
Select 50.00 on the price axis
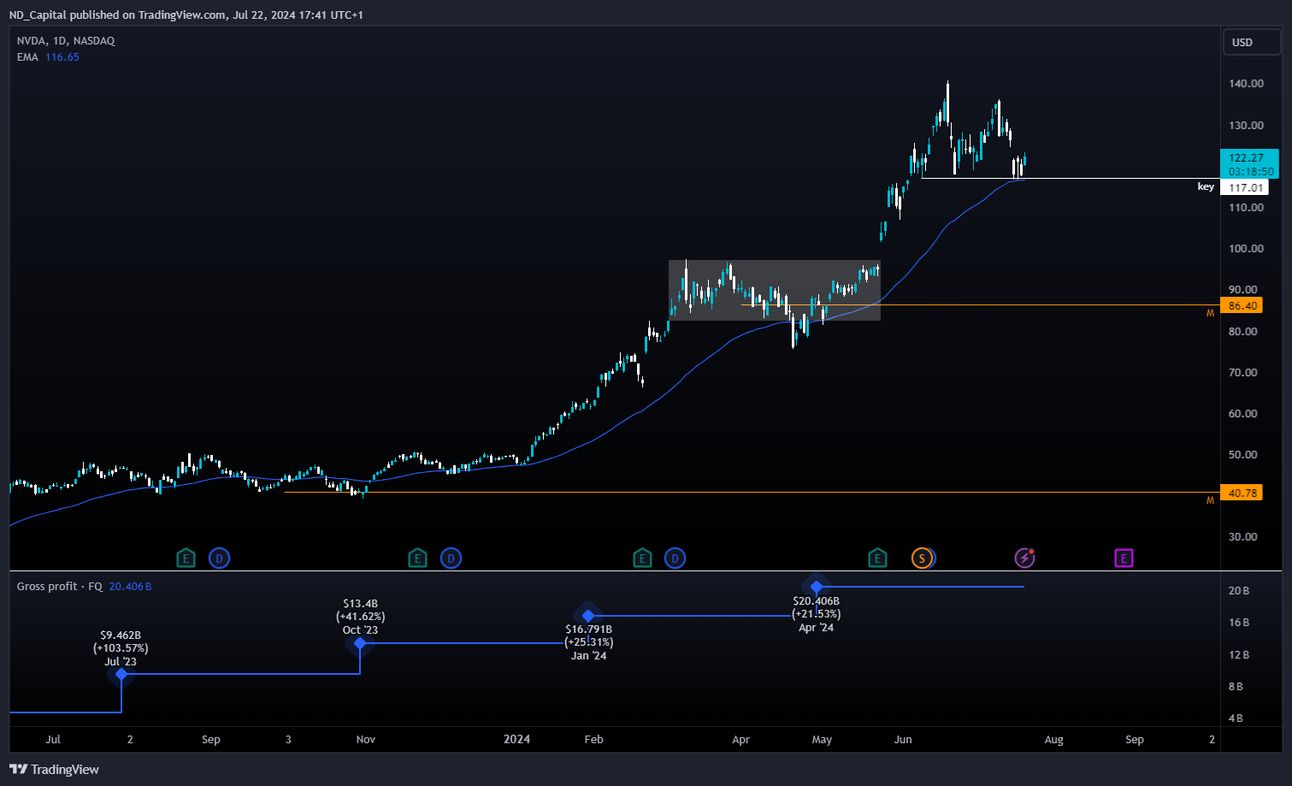tap(1244, 455)
